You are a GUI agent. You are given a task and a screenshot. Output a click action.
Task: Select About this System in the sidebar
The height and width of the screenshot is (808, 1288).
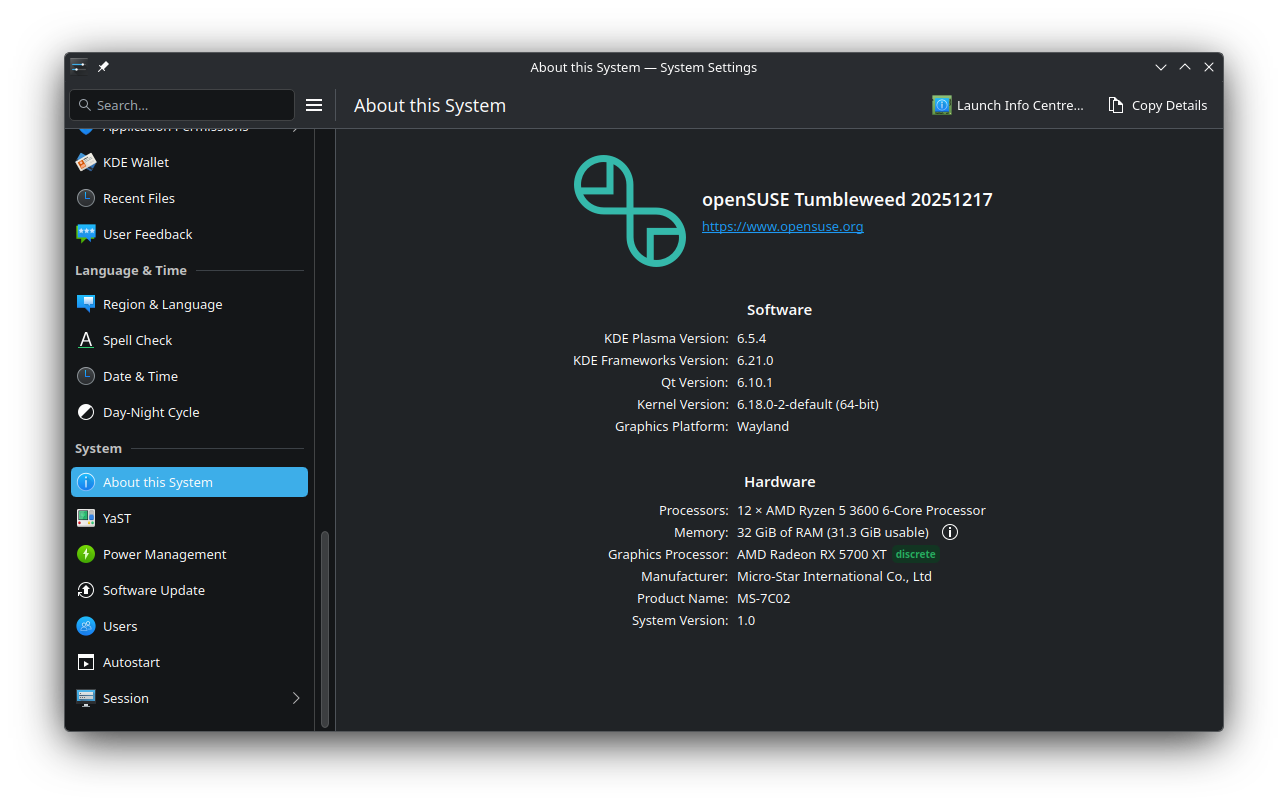coord(189,482)
